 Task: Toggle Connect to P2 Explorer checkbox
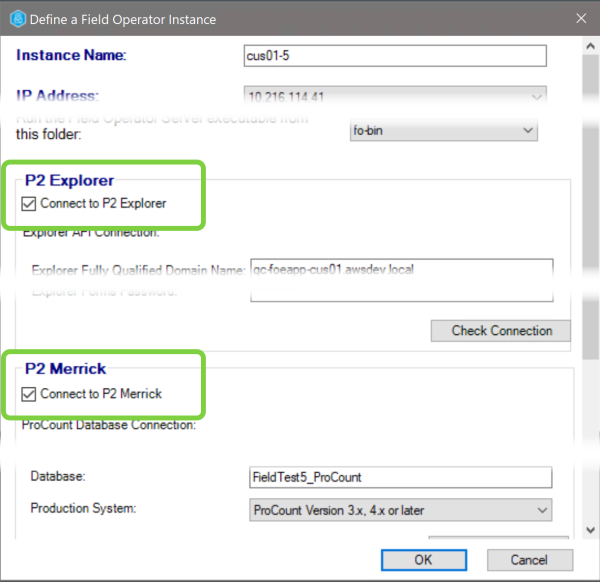29,204
